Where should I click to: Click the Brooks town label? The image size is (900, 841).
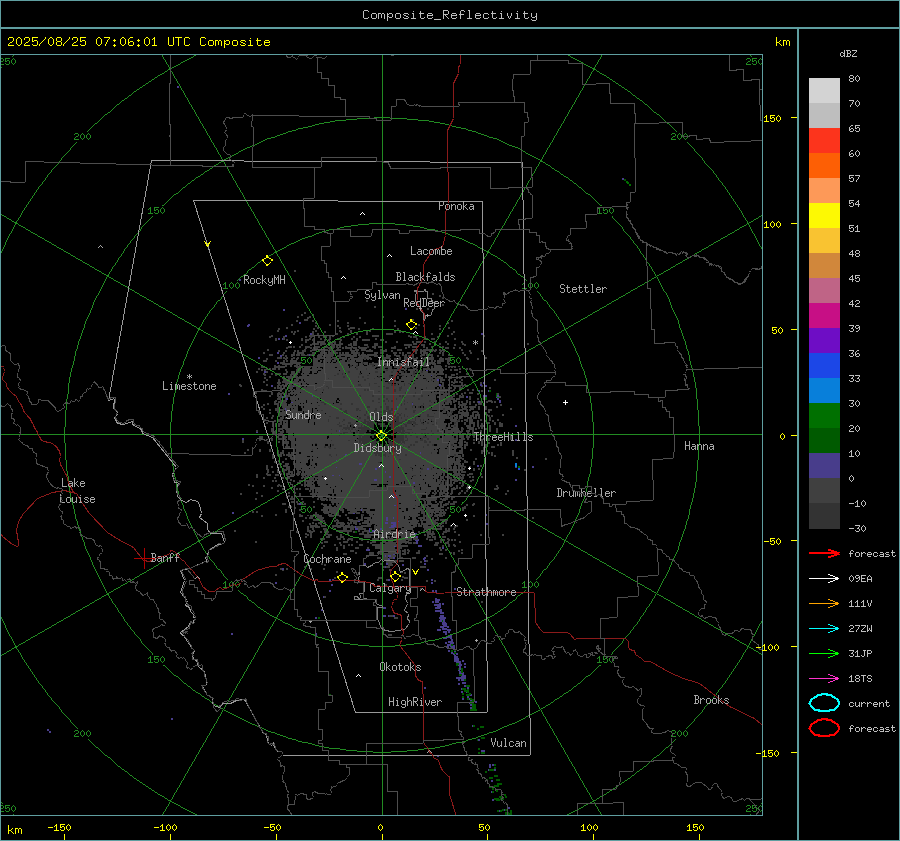pos(711,700)
